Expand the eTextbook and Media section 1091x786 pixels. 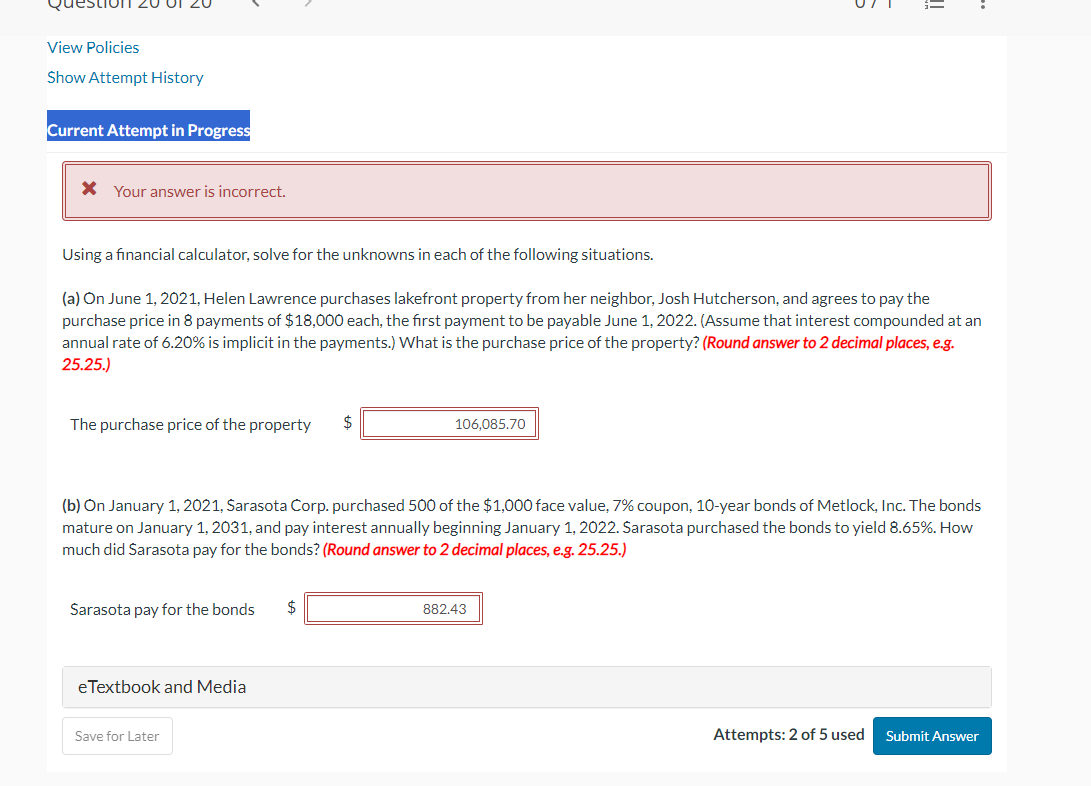[x=162, y=687]
